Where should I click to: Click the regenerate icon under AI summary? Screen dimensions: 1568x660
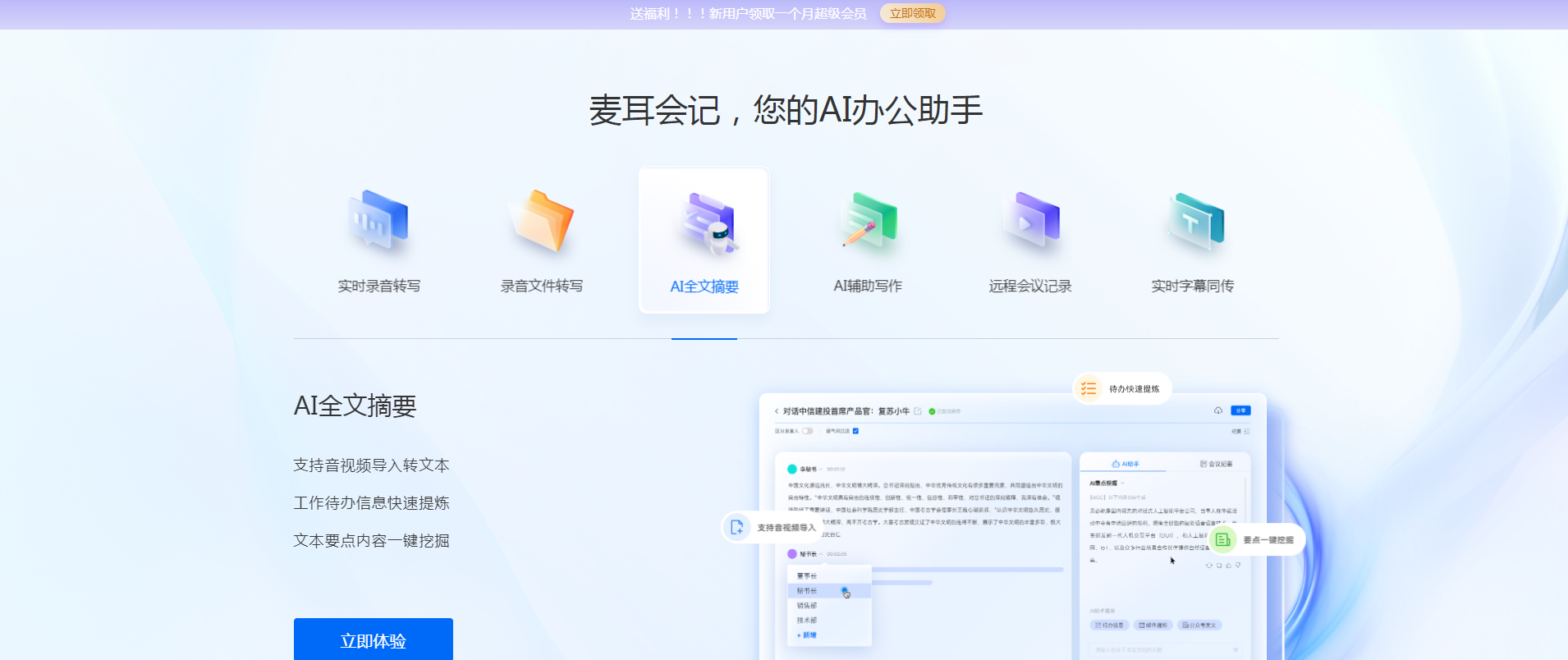(1208, 566)
